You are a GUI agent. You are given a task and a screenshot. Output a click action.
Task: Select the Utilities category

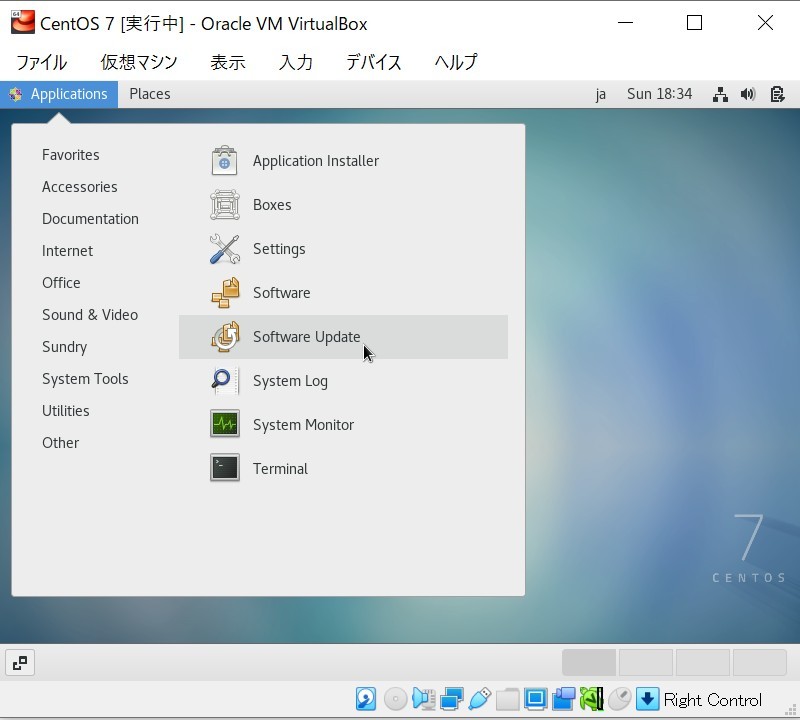point(66,411)
